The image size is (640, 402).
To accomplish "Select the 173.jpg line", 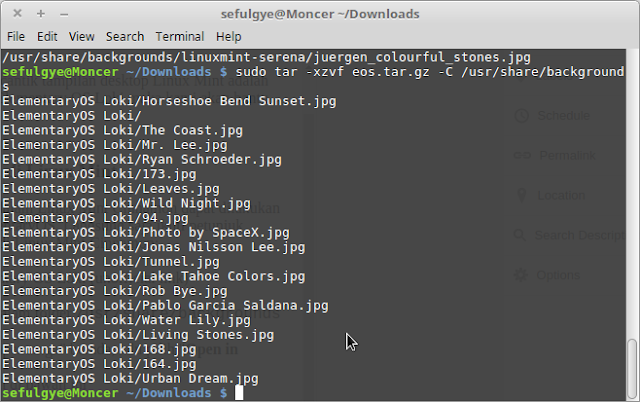I will 99,174.
